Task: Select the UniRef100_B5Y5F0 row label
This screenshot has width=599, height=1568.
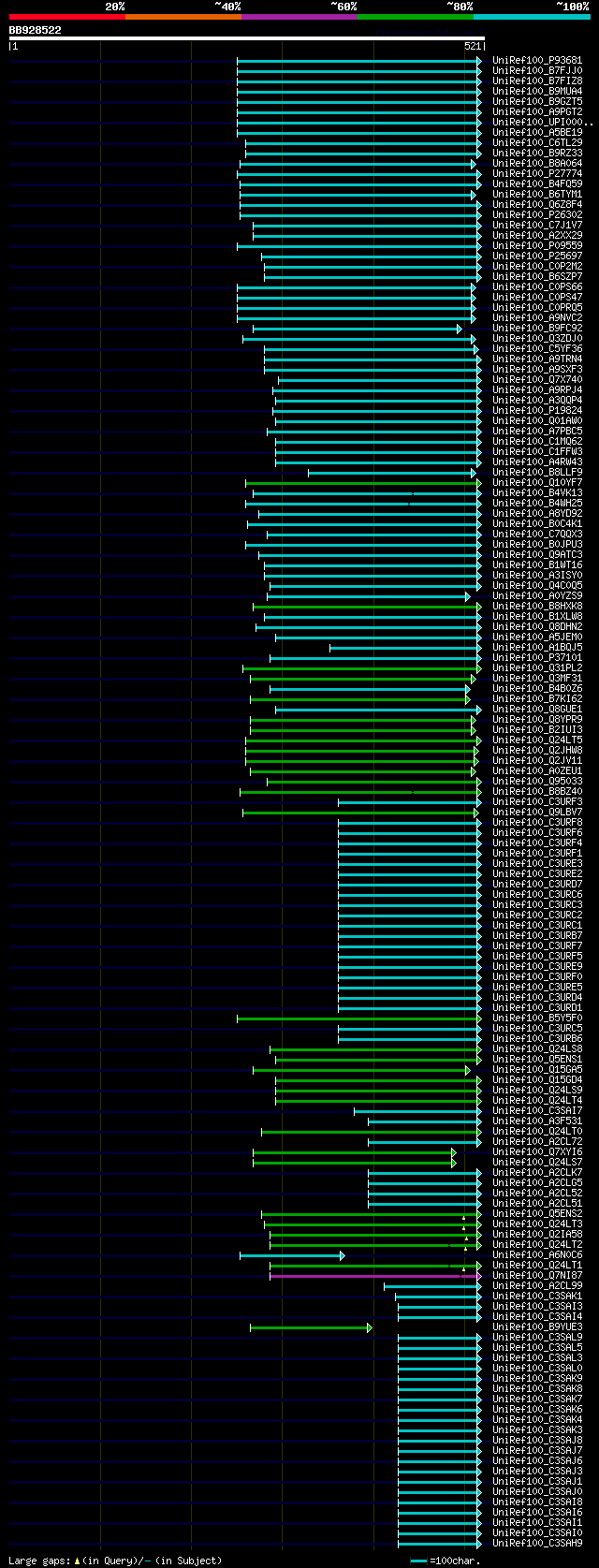Action: pos(537,1018)
